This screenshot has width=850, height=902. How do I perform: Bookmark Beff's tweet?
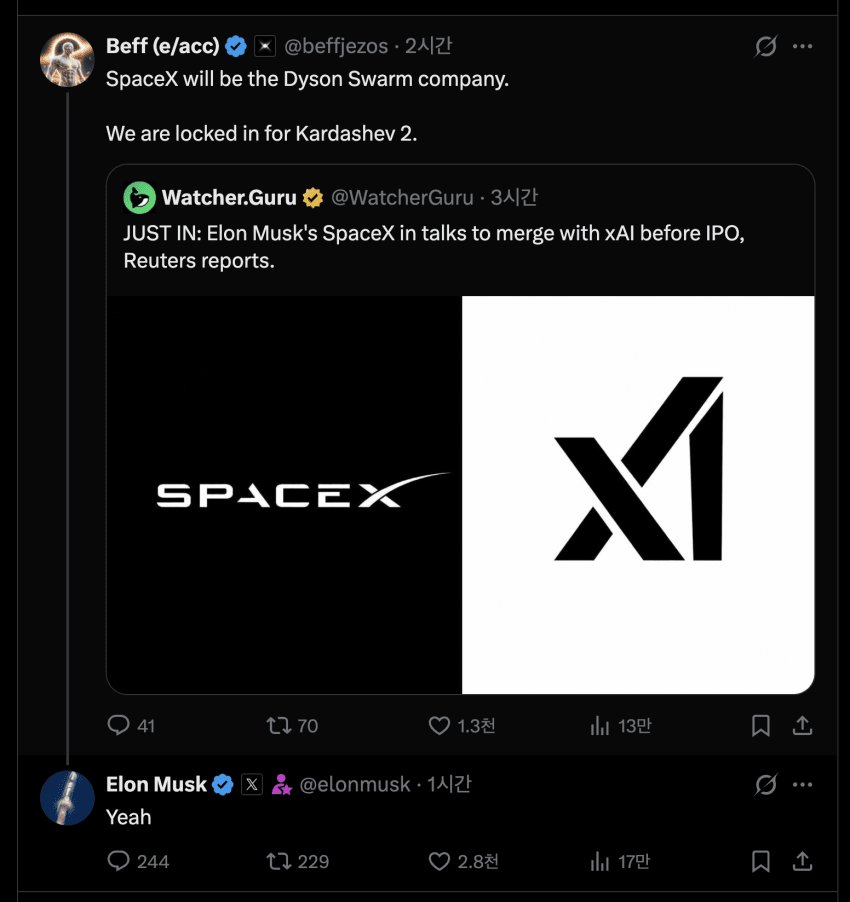760,725
